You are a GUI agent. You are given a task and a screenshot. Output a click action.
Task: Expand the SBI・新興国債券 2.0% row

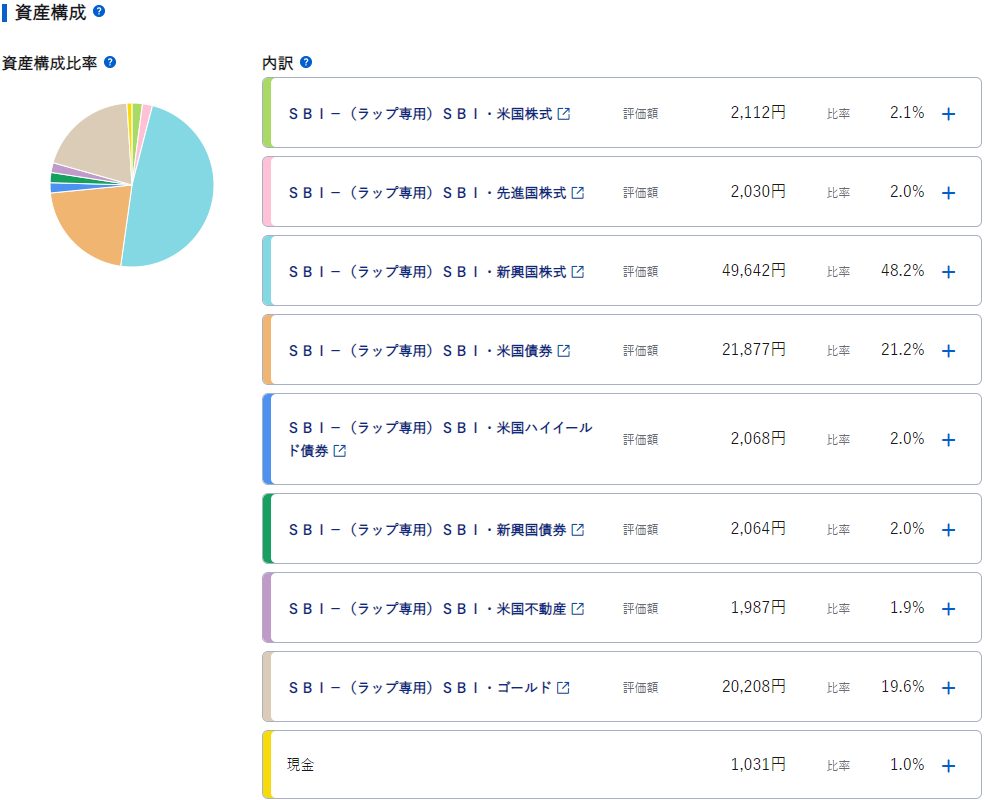pos(949,530)
